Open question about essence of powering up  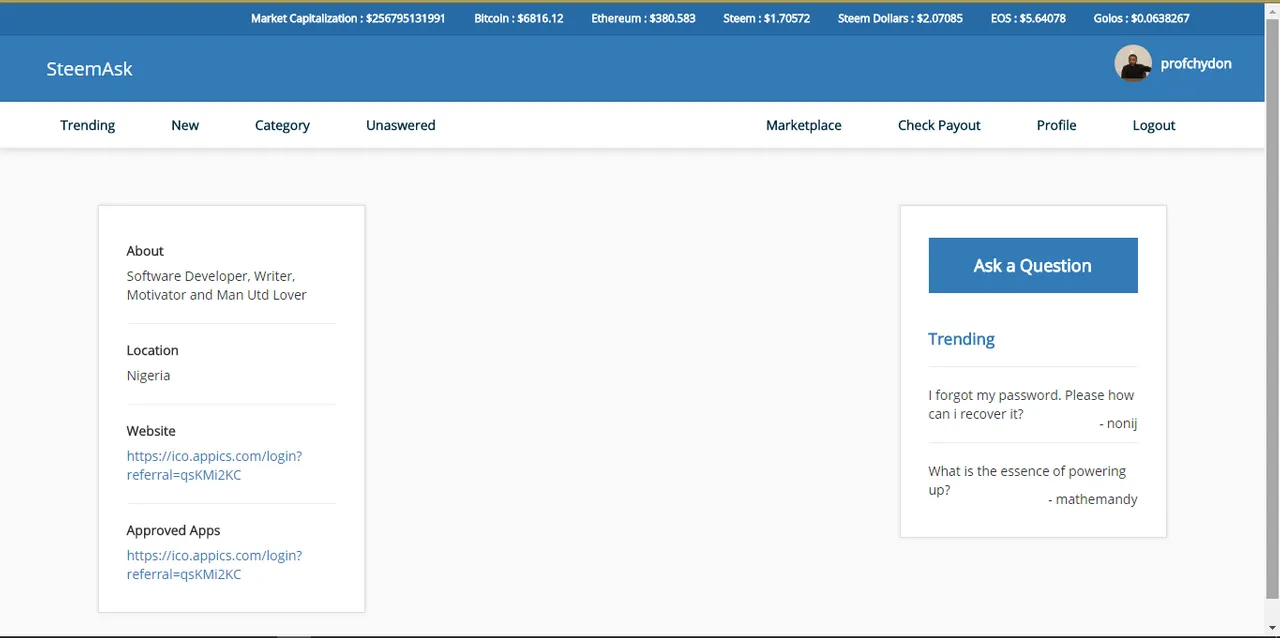(1027, 480)
